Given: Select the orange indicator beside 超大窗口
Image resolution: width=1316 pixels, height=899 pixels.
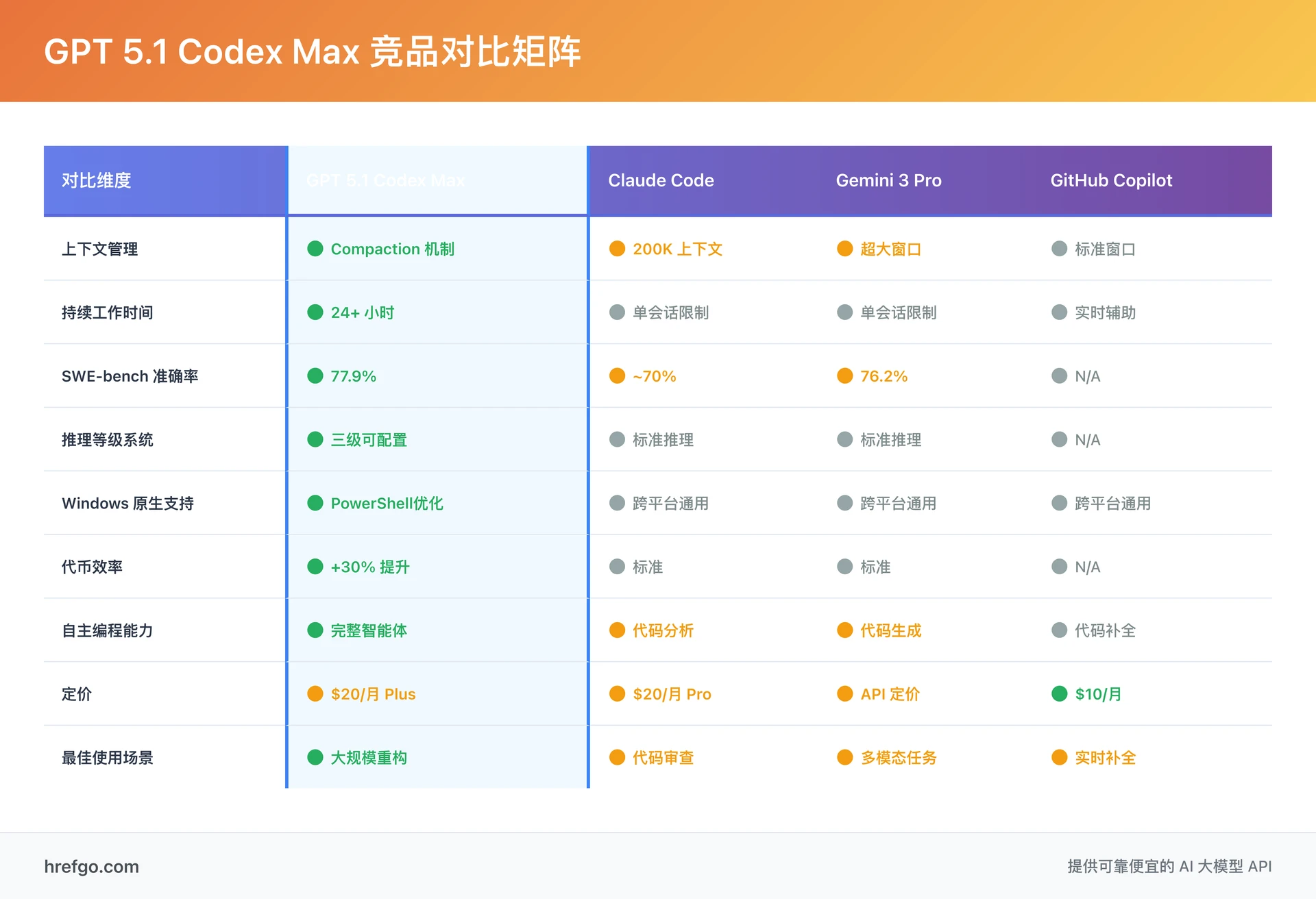Looking at the screenshot, I should pos(844,249).
